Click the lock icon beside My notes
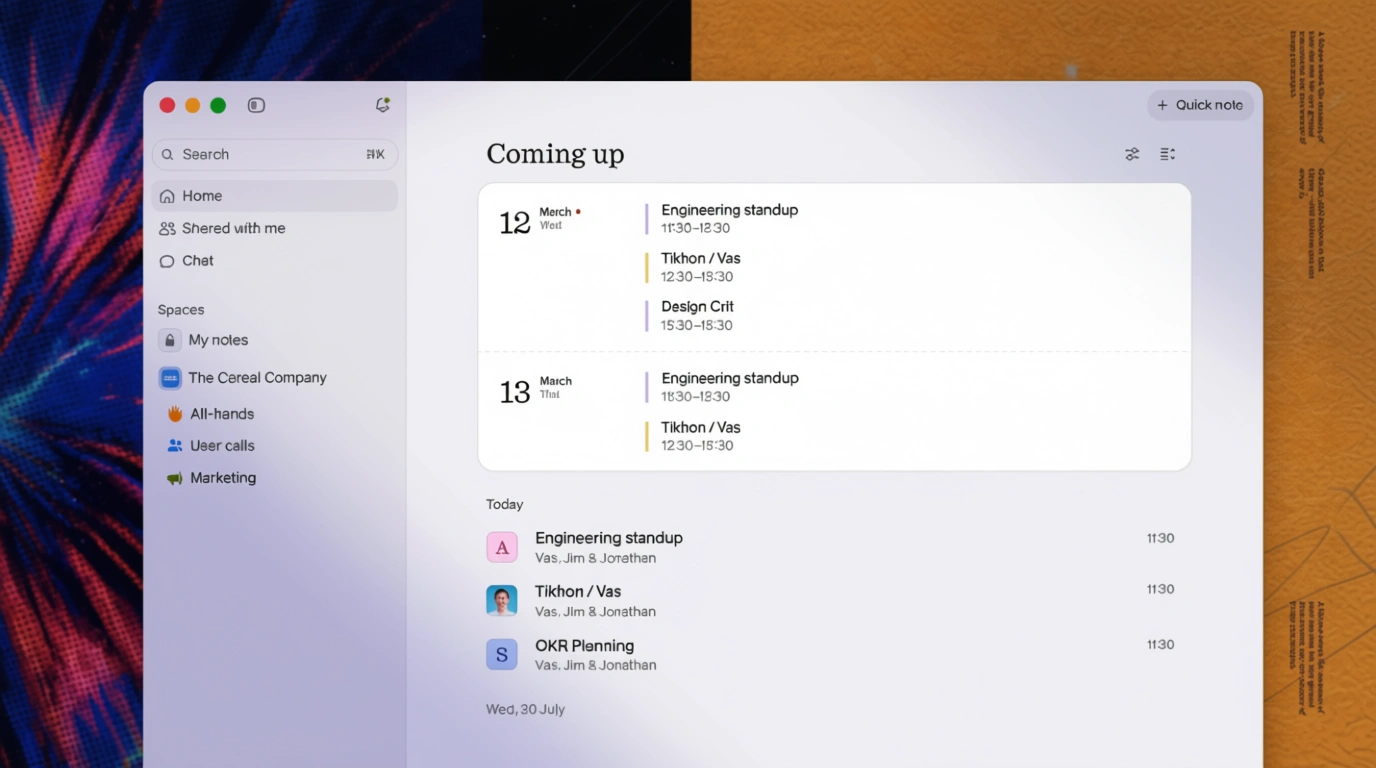The image size is (1376, 768). 170,340
